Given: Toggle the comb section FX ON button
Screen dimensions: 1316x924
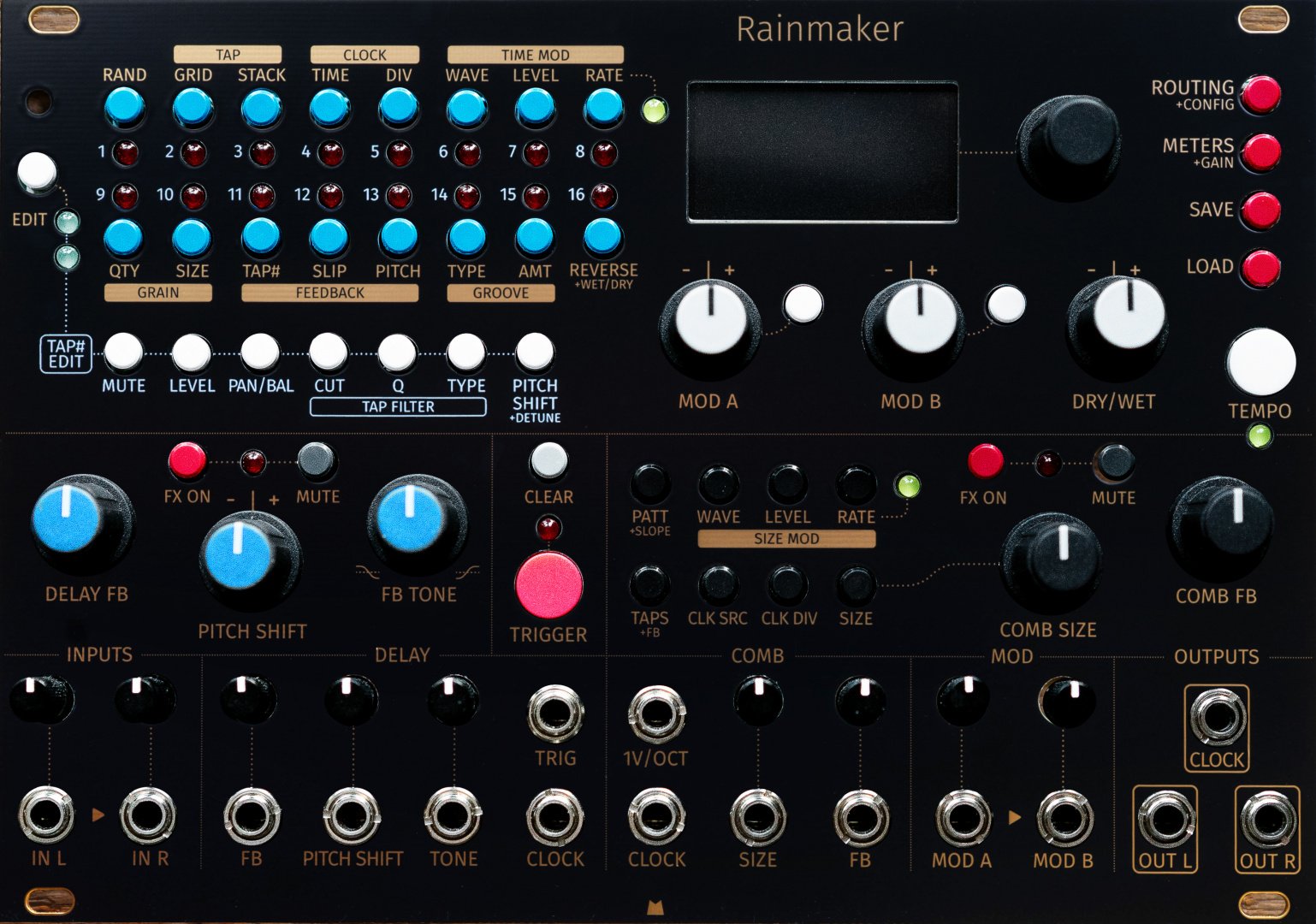Looking at the screenshot, I should [x=985, y=460].
